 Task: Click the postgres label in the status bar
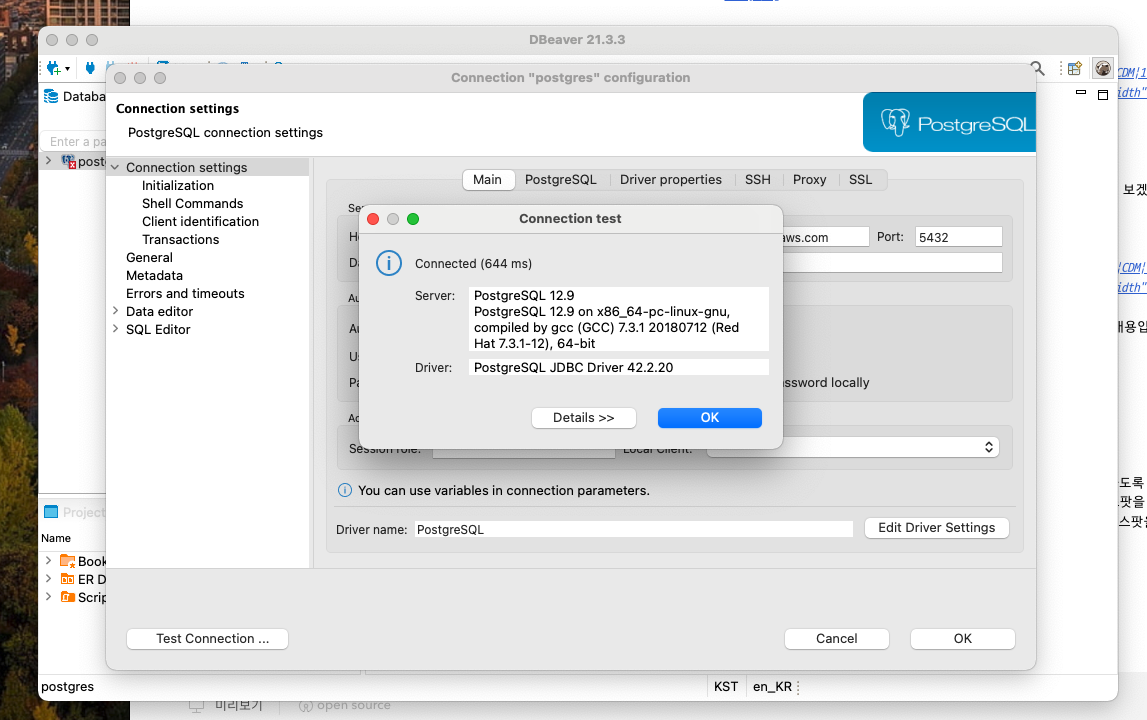click(x=67, y=687)
